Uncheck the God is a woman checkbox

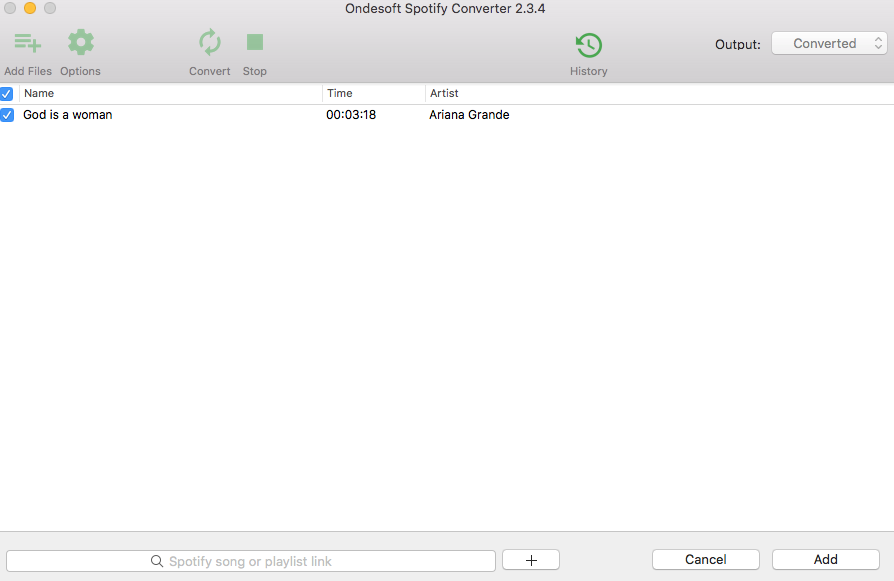click(7, 115)
